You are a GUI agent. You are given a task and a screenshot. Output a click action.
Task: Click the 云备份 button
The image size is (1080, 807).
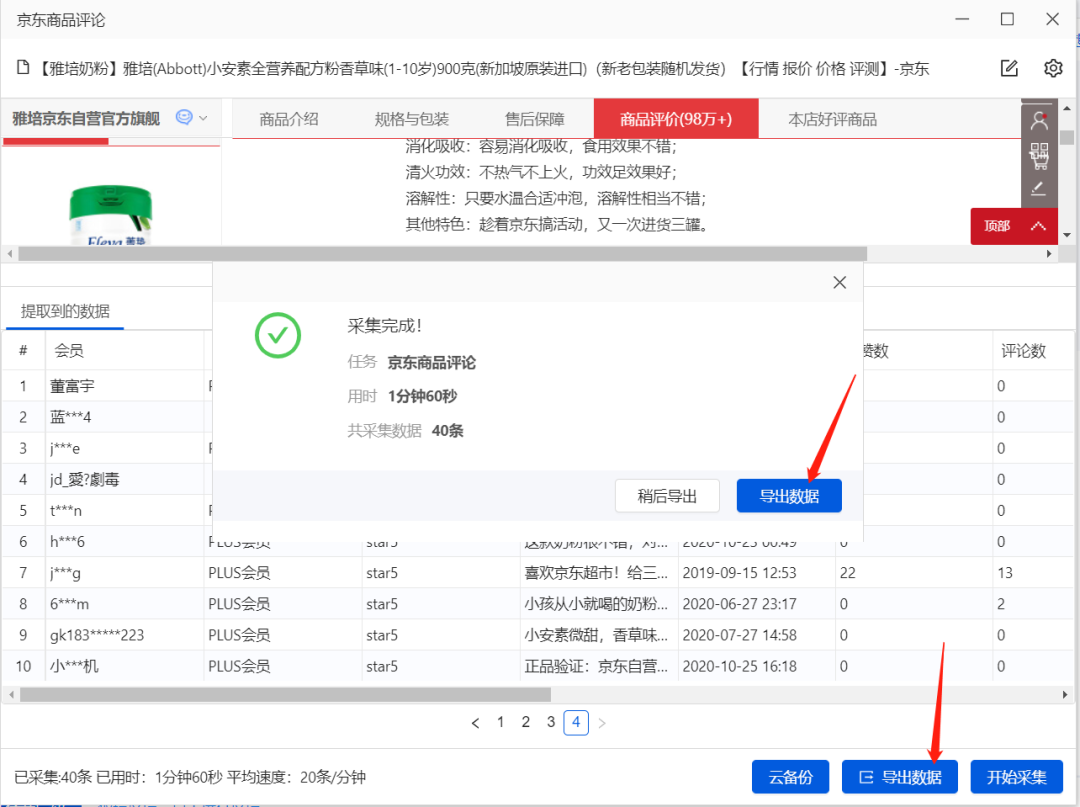click(x=791, y=777)
